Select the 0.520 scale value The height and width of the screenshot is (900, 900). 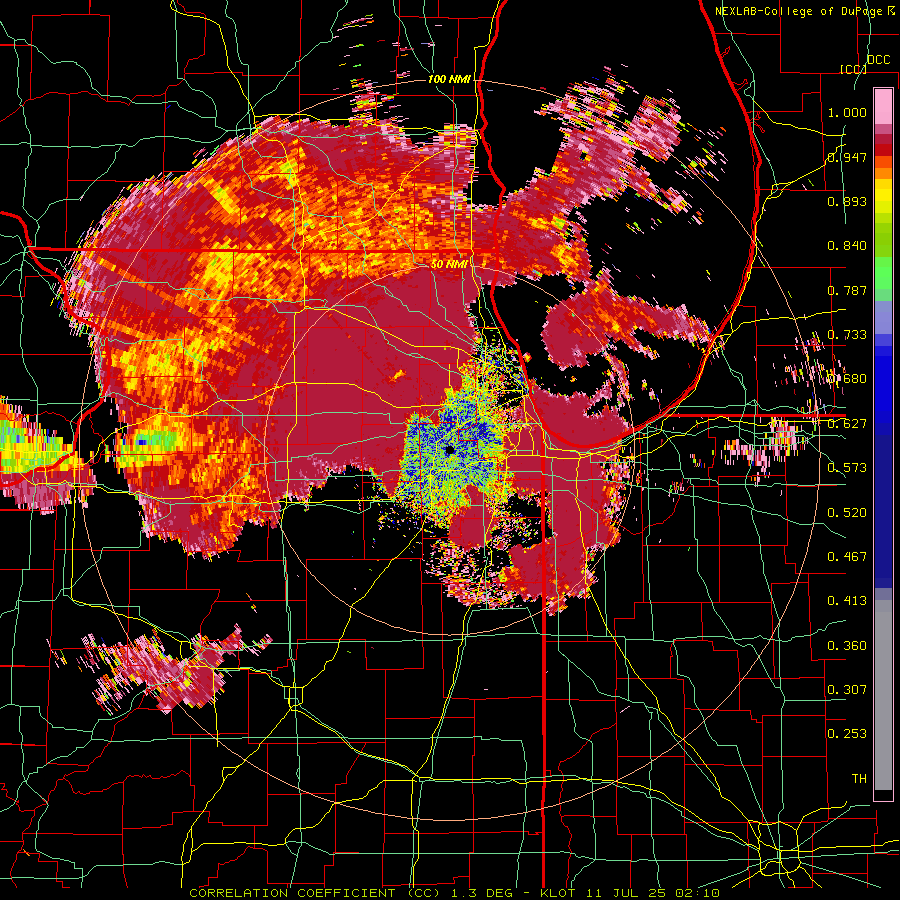click(847, 513)
